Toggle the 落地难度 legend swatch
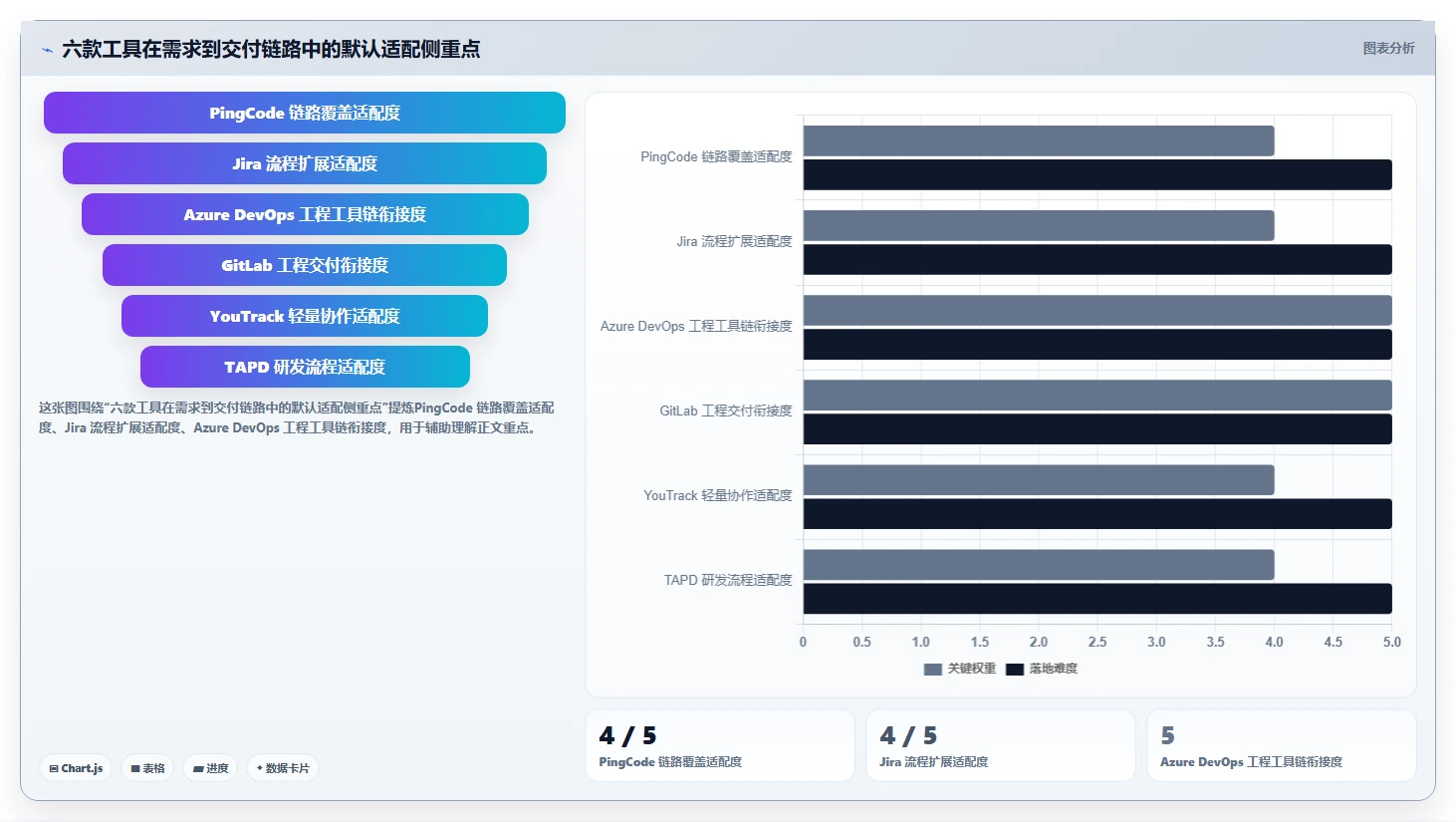This screenshot has height=822, width=1456. pyautogui.click(x=1015, y=670)
